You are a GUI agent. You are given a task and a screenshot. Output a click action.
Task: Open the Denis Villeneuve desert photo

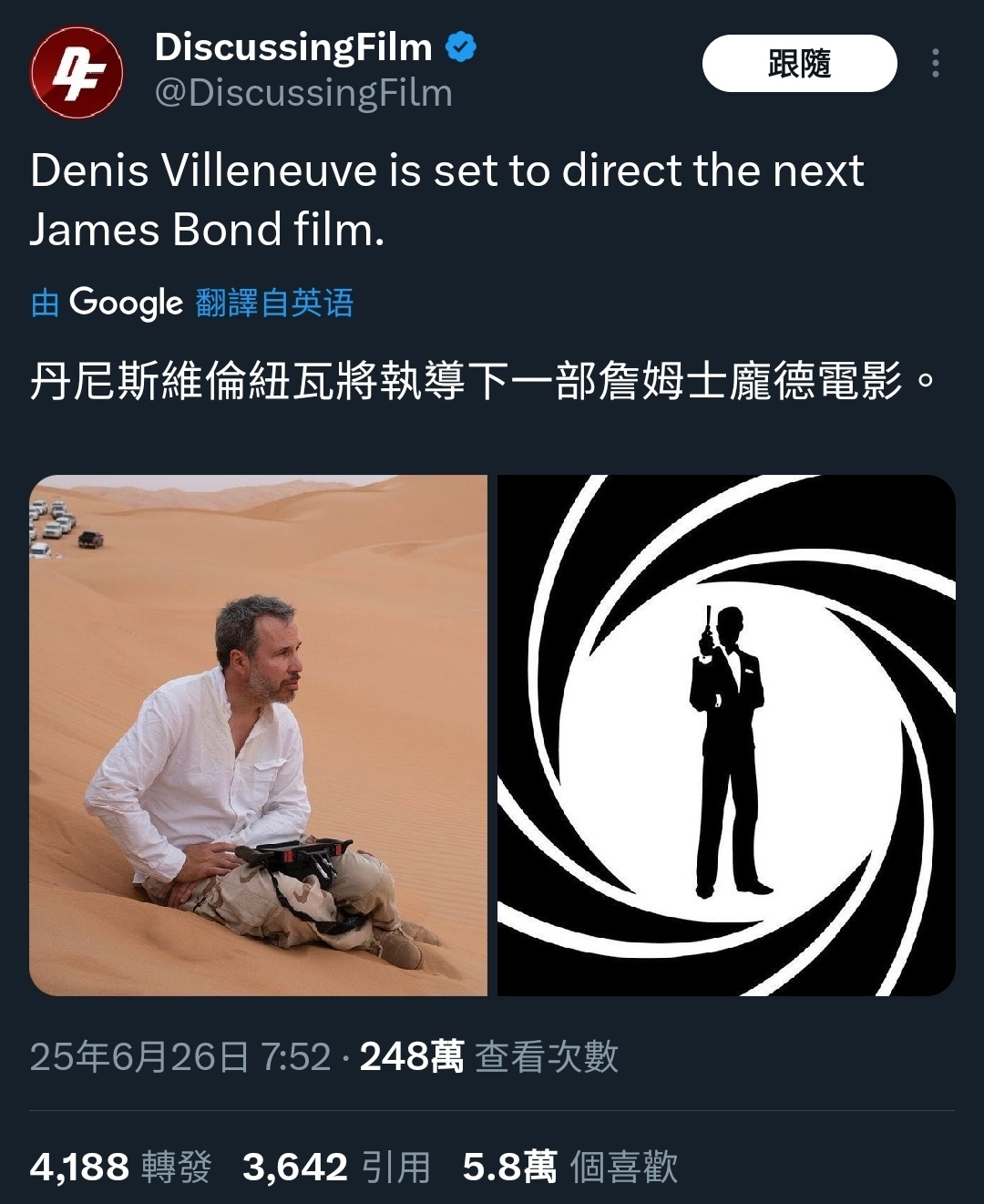pyautogui.click(x=259, y=736)
